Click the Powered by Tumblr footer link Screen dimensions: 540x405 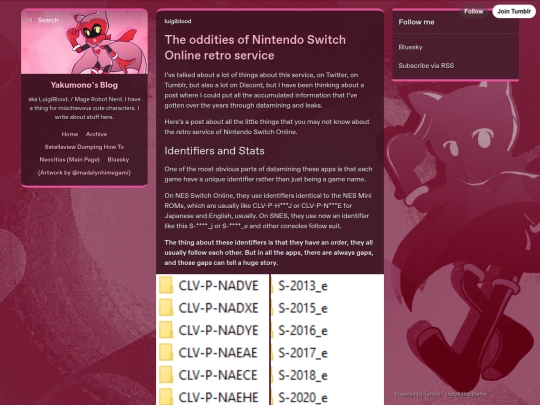point(417,394)
